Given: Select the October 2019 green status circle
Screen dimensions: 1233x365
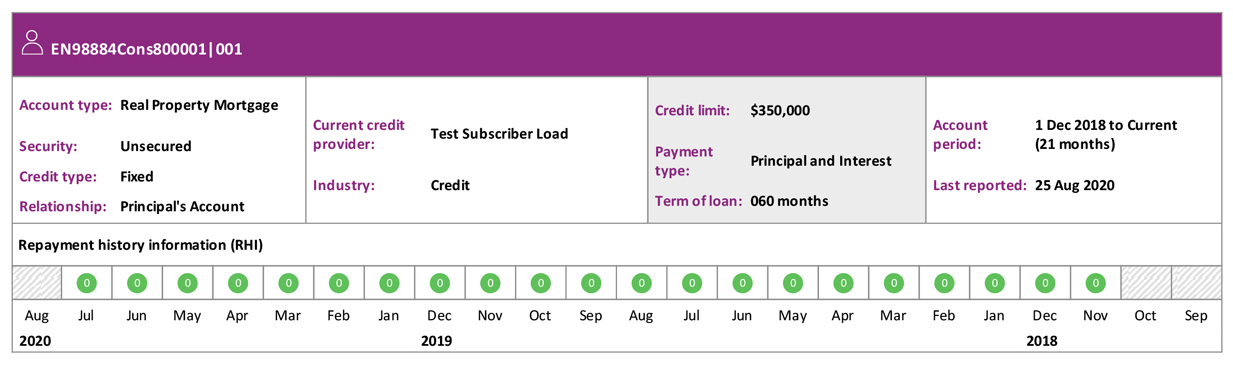Looking at the screenshot, I should [x=541, y=283].
